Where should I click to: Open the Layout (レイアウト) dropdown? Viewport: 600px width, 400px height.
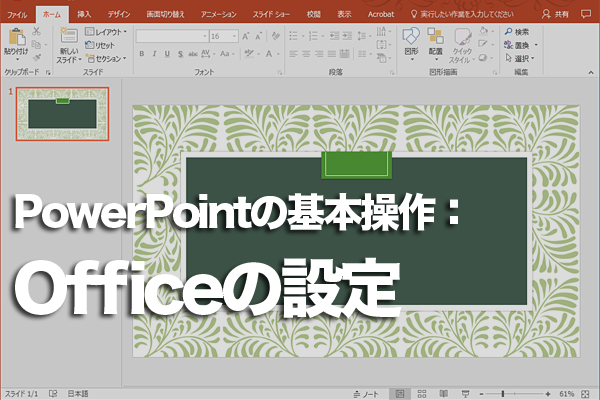[106, 32]
